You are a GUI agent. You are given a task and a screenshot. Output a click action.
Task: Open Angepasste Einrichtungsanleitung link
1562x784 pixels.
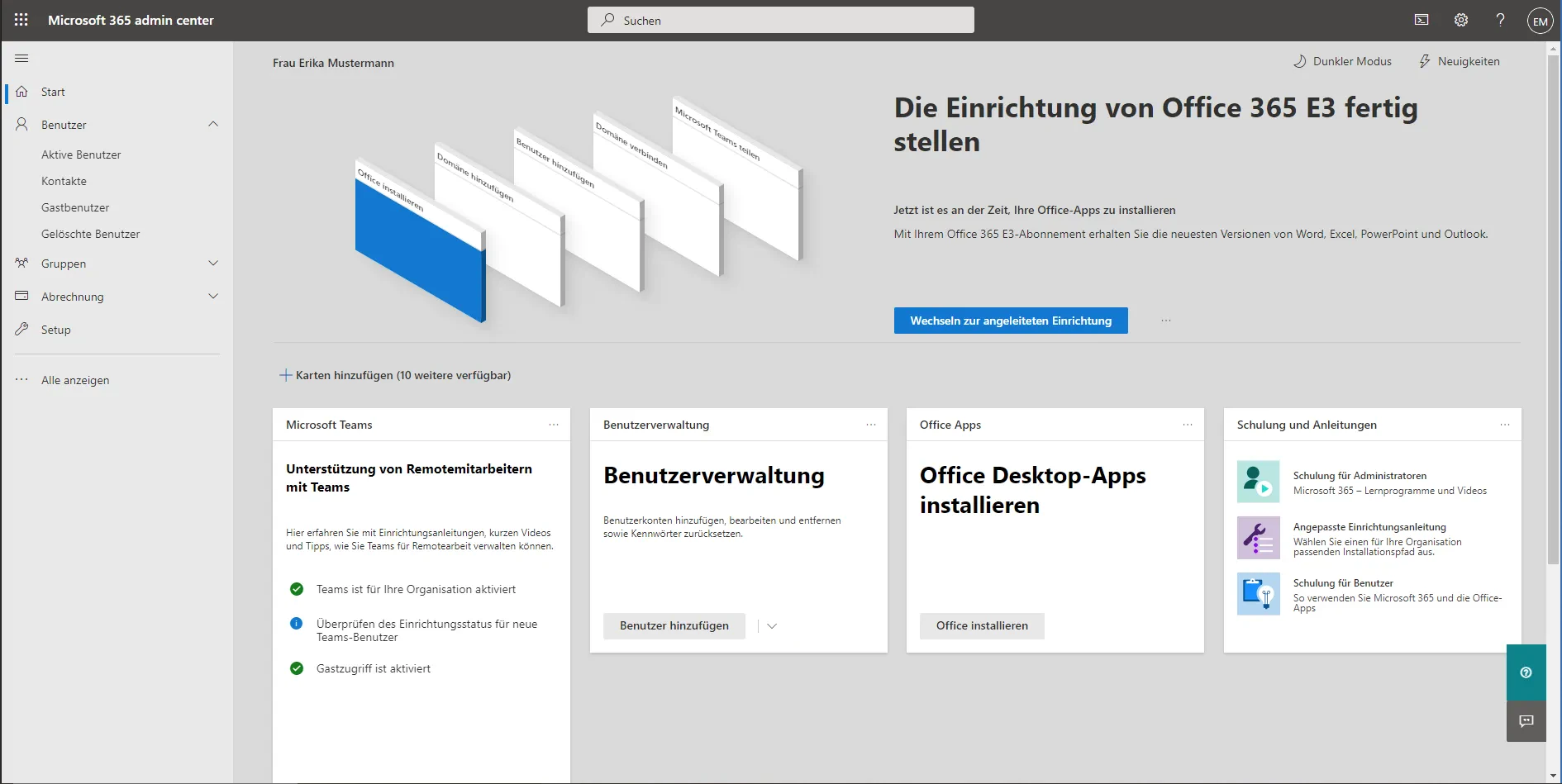click(x=1369, y=527)
